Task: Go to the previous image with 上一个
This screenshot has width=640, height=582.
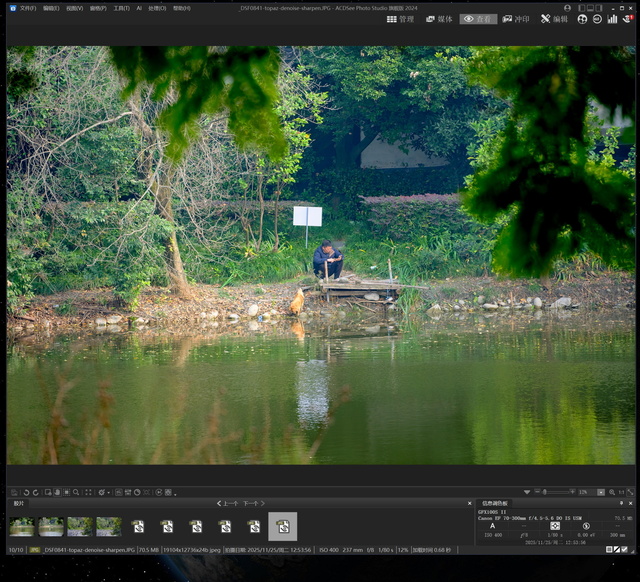Action: coord(227,503)
